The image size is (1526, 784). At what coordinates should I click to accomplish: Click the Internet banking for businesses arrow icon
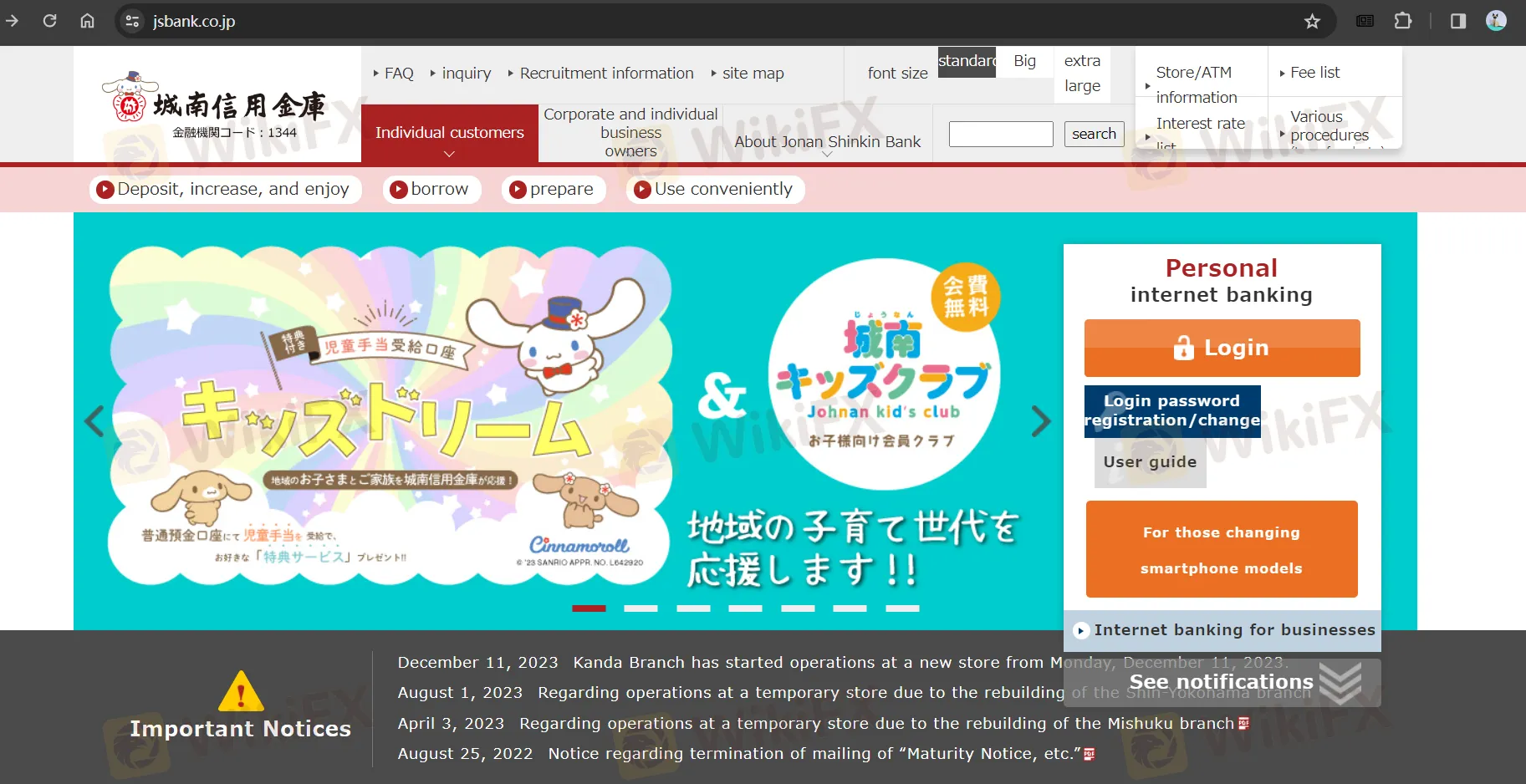(1081, 631)
